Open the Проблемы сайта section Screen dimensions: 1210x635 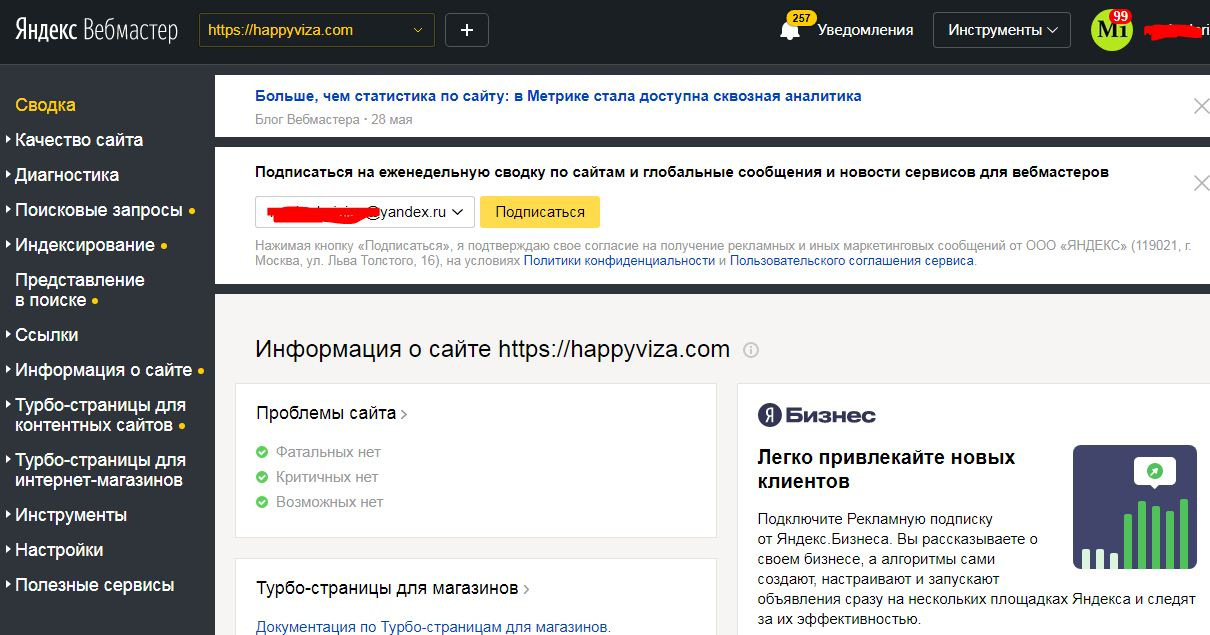coord(331,413)
